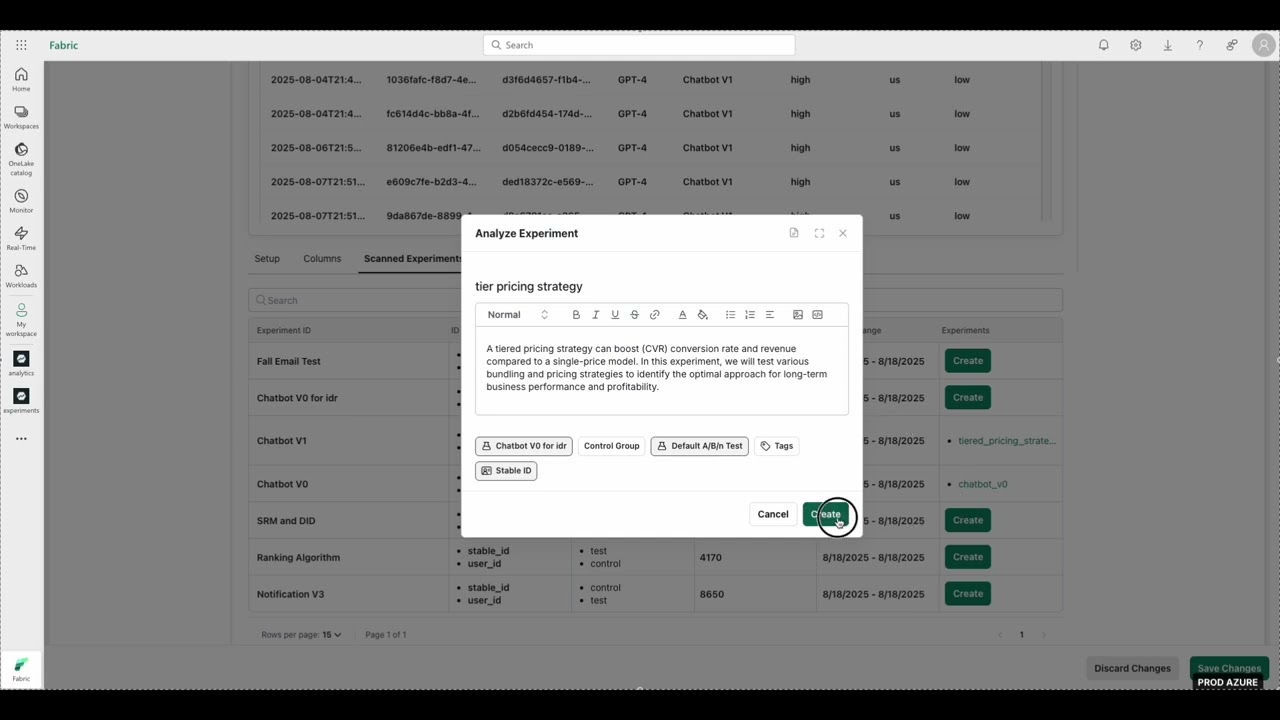Open the text alignment option
Viewport: 1280px width, 720px height.
[770, 315]
